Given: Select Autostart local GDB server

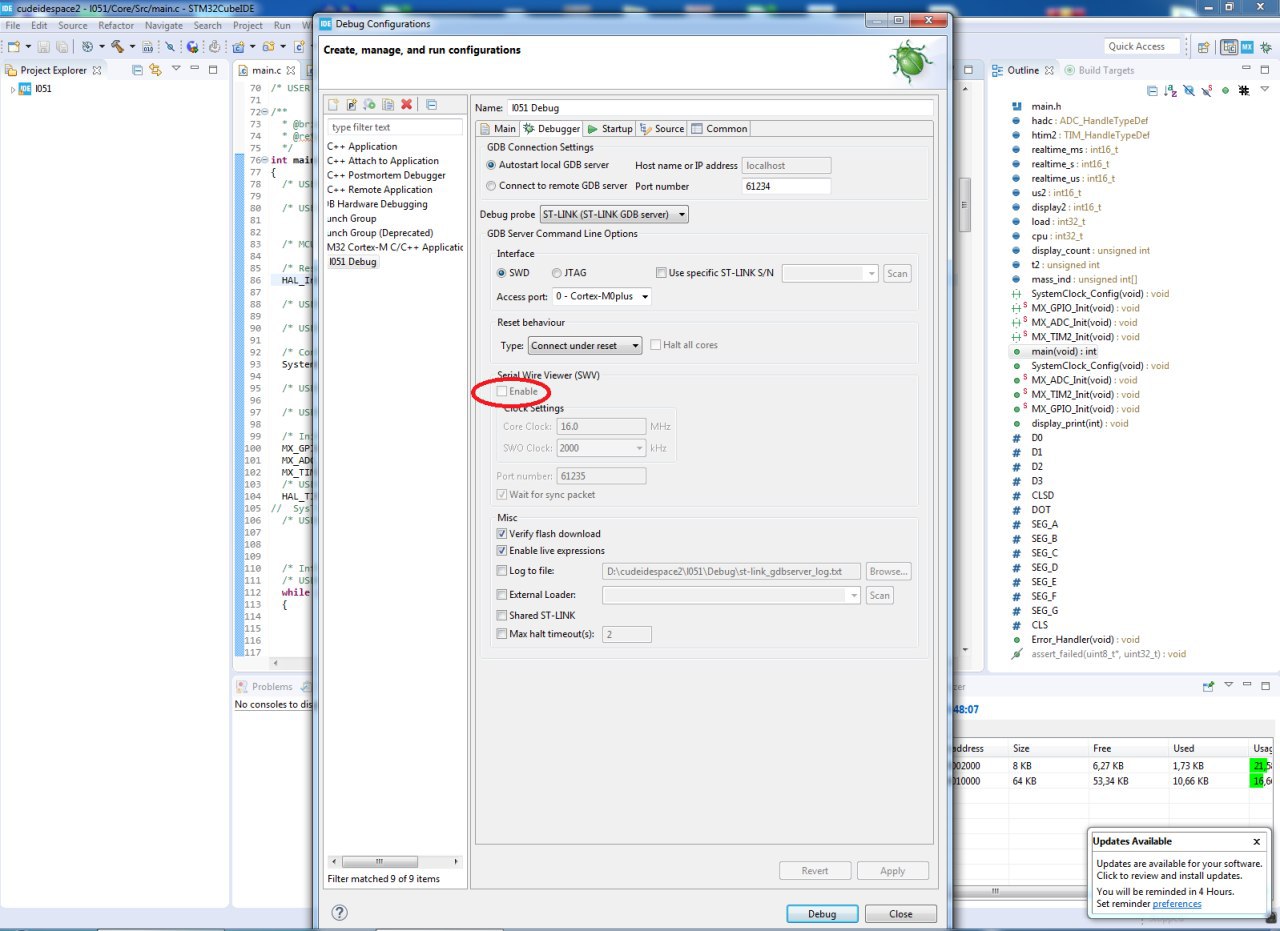Looking at the screenshot, I should [x=491, y=165].
